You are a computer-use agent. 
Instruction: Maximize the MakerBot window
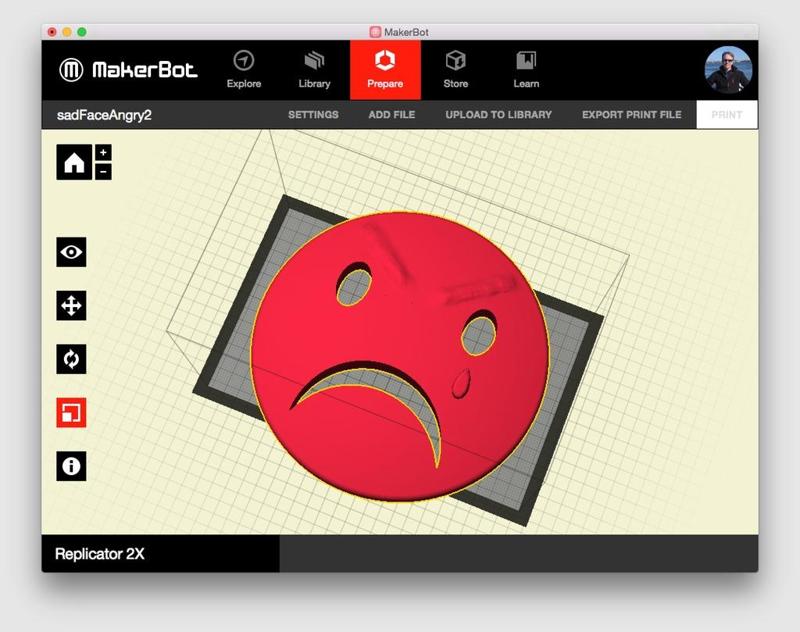click(82, 32)
